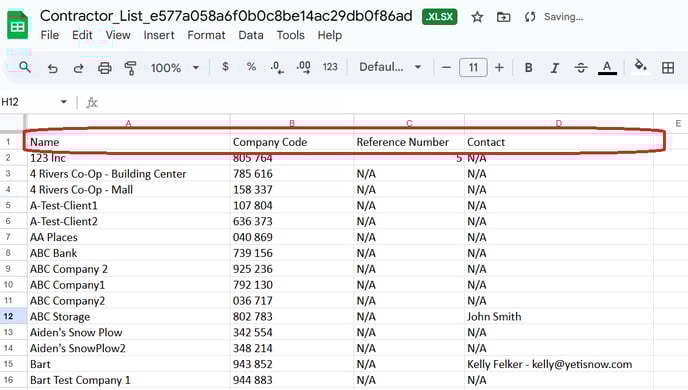Print the spreadsheet using printer icon
Screen dimensions: 688x390
point(104,68)
